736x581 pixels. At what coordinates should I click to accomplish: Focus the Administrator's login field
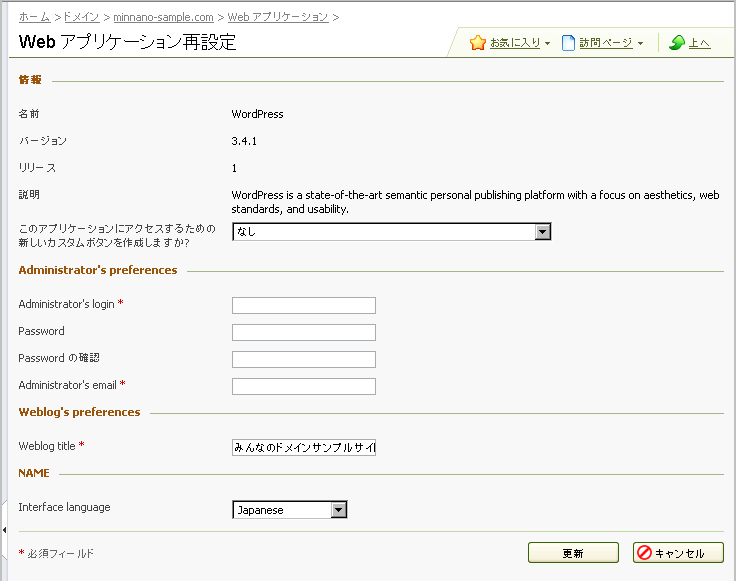click(304, 306)
